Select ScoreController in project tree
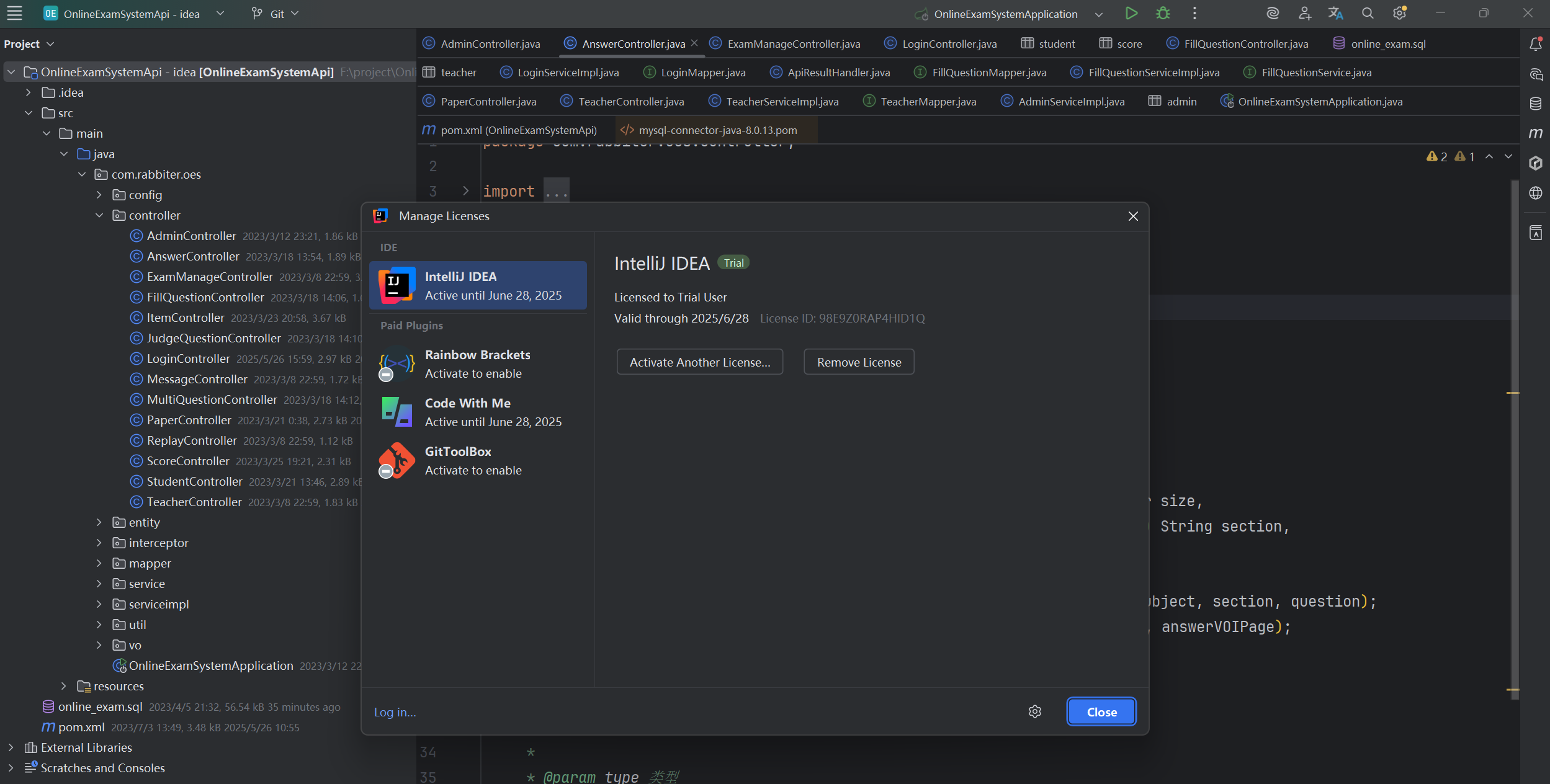This screenshot has height=784, width=1550. point(188,461)
